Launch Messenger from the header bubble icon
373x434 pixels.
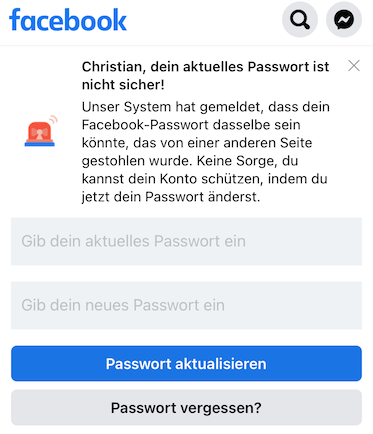pyautogui.click(x=344, y=20)
